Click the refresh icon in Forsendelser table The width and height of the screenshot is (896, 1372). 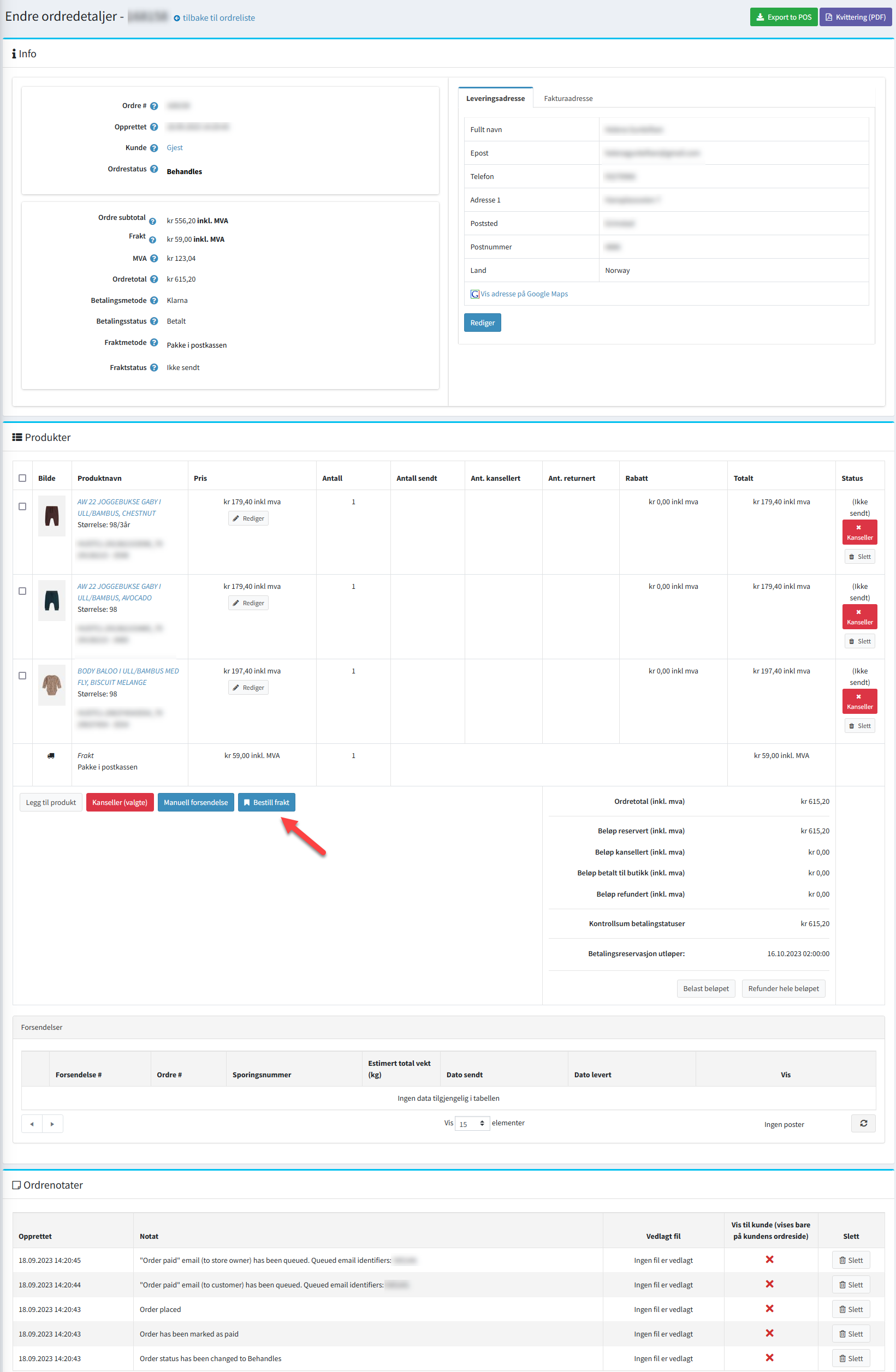pos(863,1123)
